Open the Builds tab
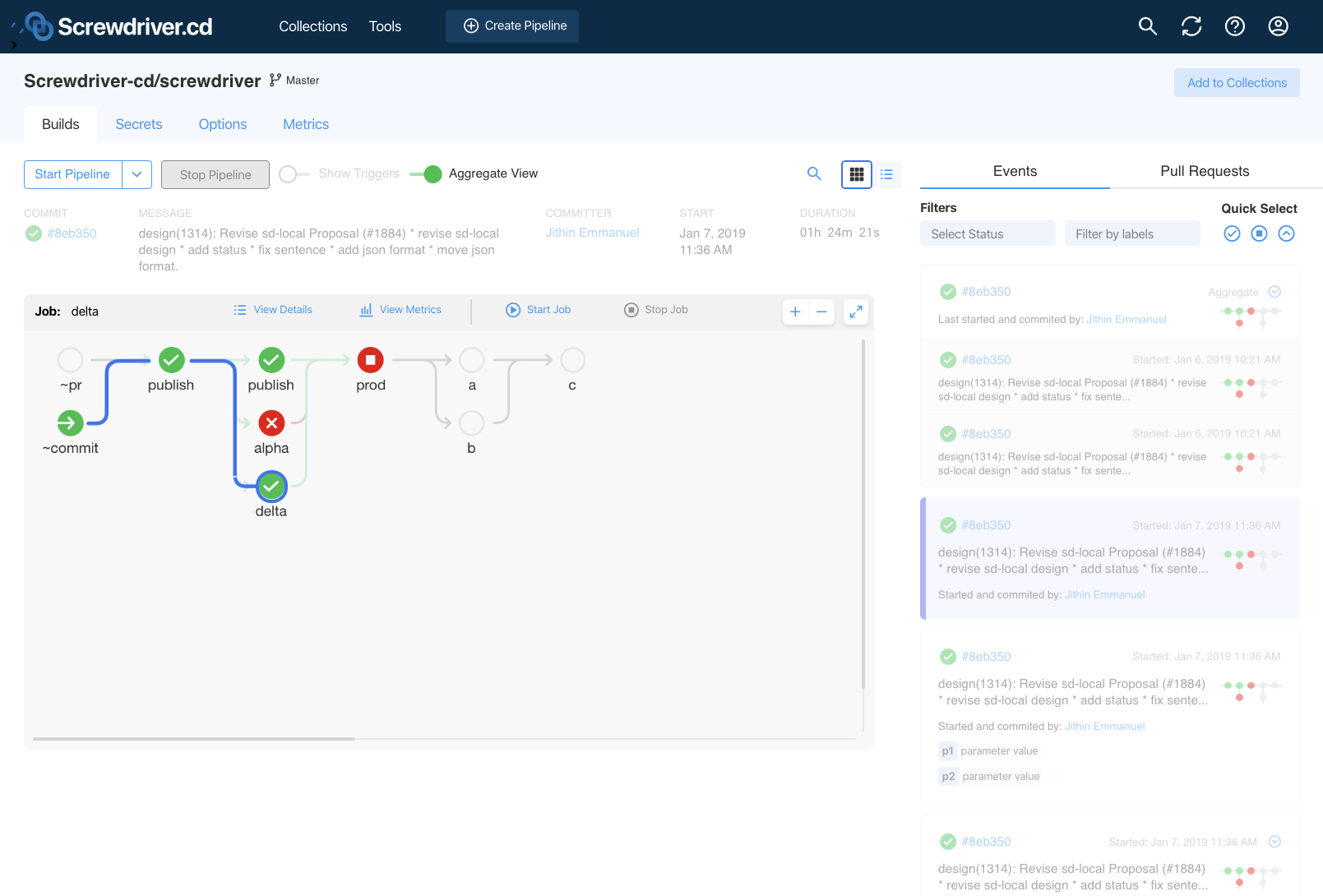 pos(61,124)
